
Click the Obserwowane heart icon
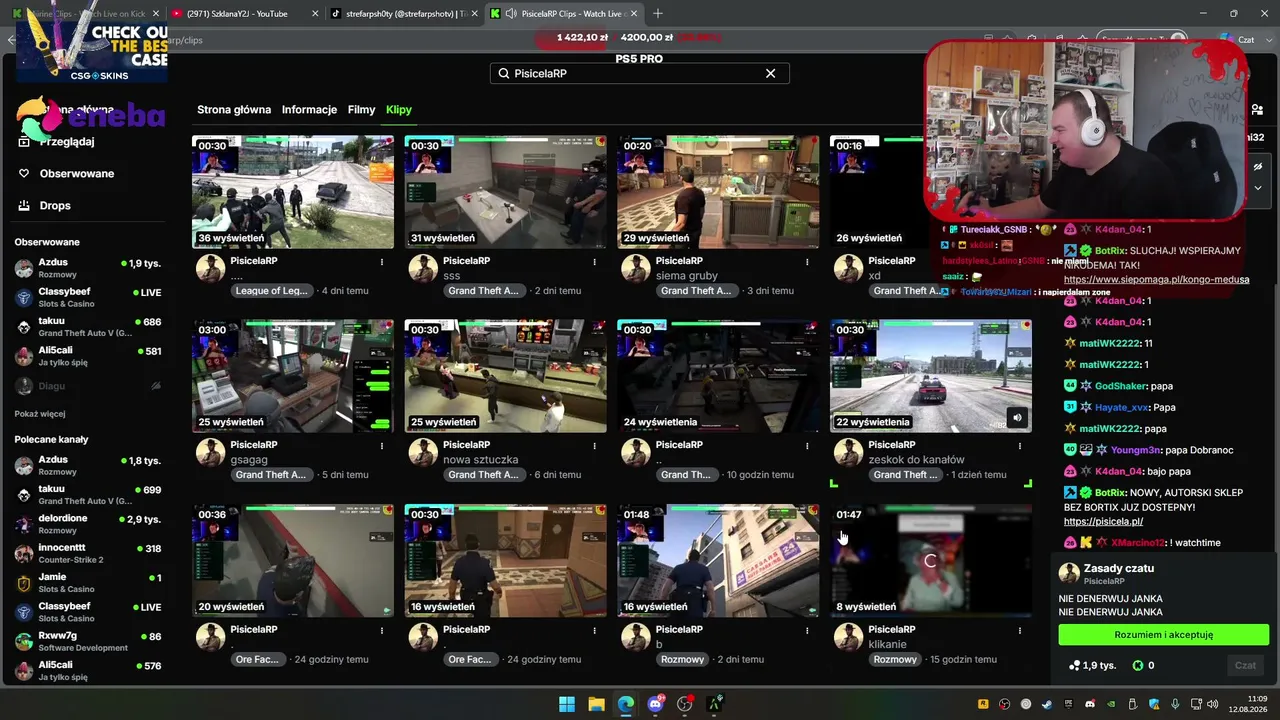point(24,173)
